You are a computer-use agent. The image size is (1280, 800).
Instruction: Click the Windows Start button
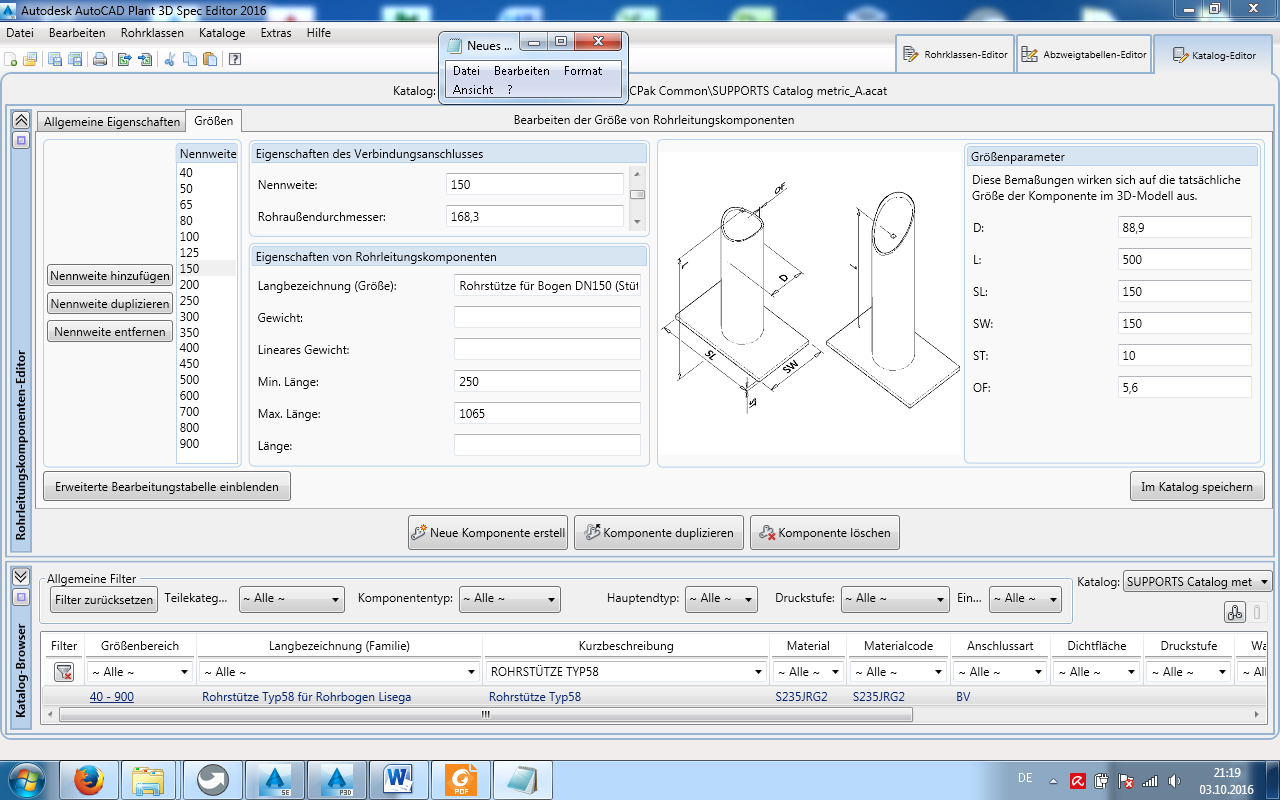point(26,780)
